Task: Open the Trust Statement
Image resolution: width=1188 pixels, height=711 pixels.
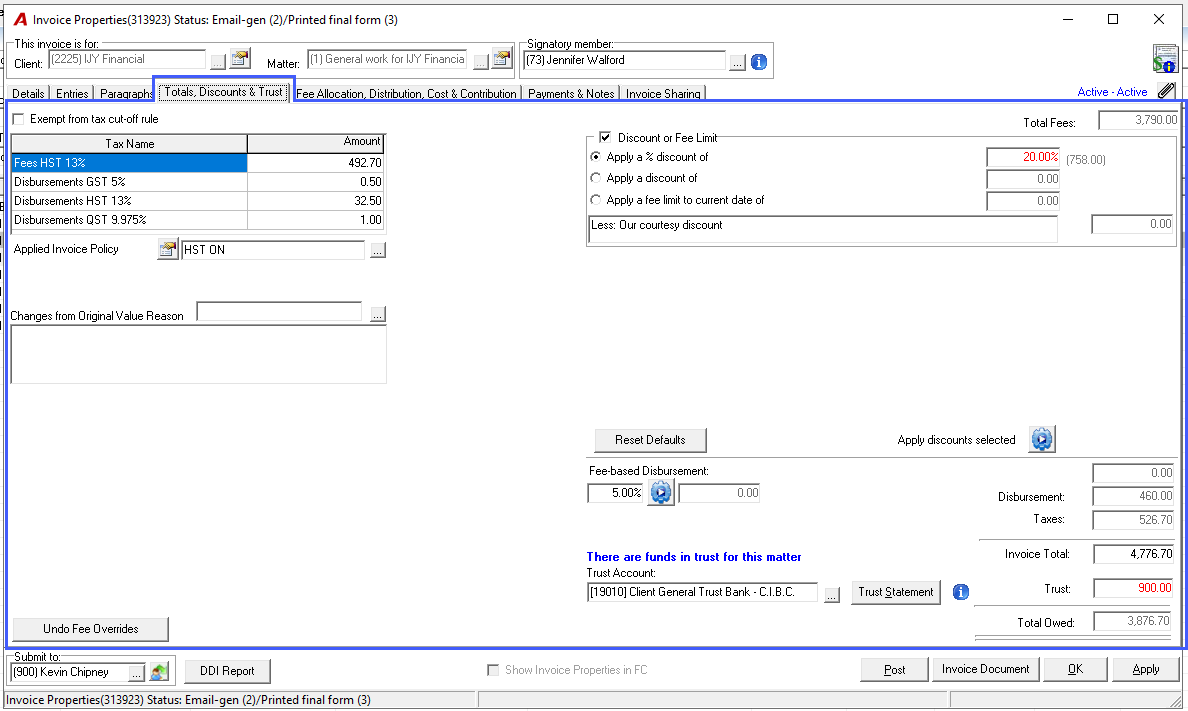Action: point(896,592)
